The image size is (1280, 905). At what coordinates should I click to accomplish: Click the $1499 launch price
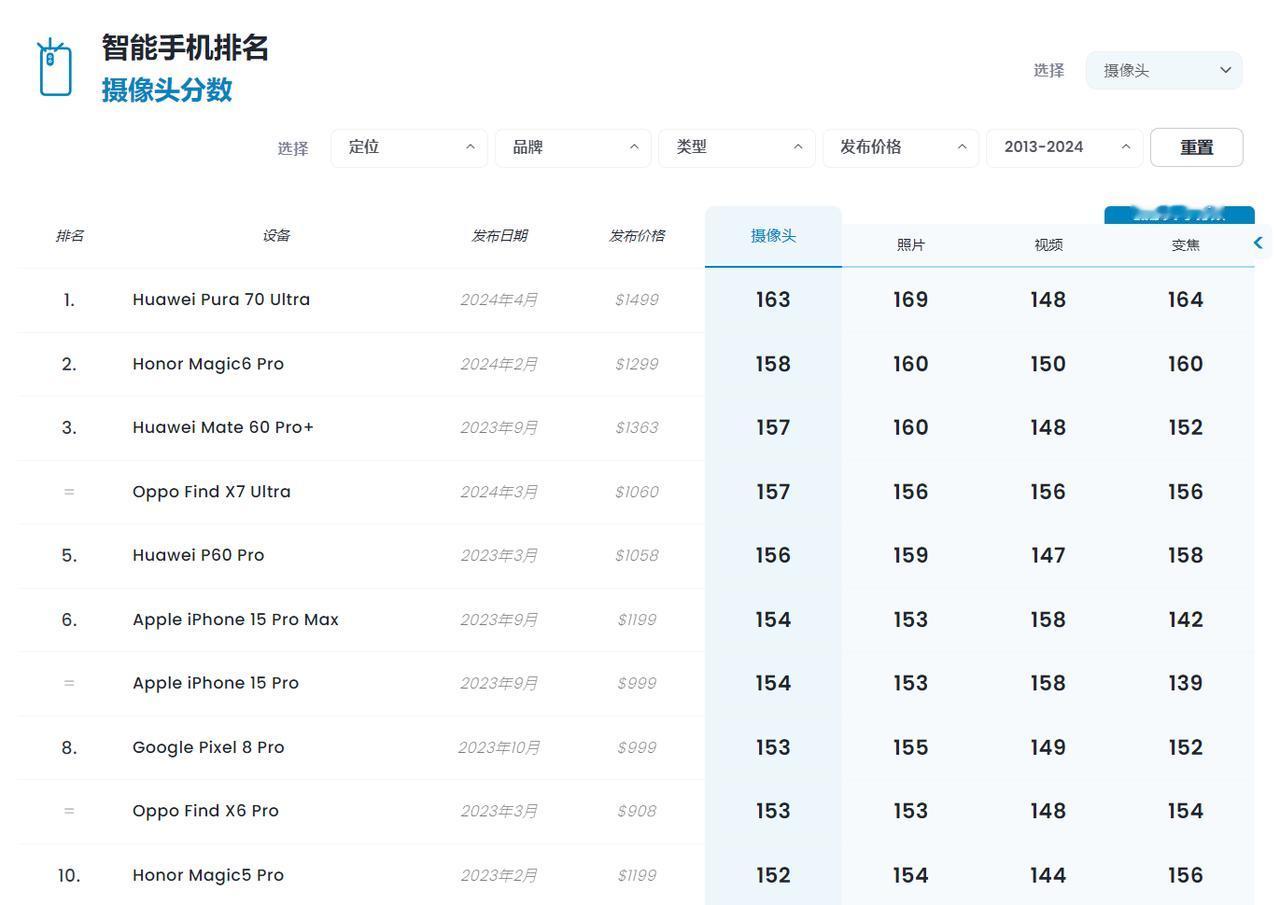(x=637, y=300)
